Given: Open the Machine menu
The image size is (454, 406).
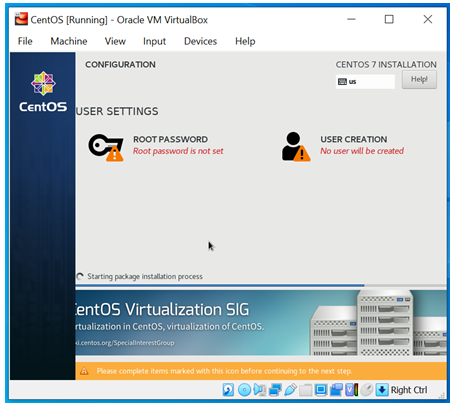Looking at the screenshot, I should [69, 41].
